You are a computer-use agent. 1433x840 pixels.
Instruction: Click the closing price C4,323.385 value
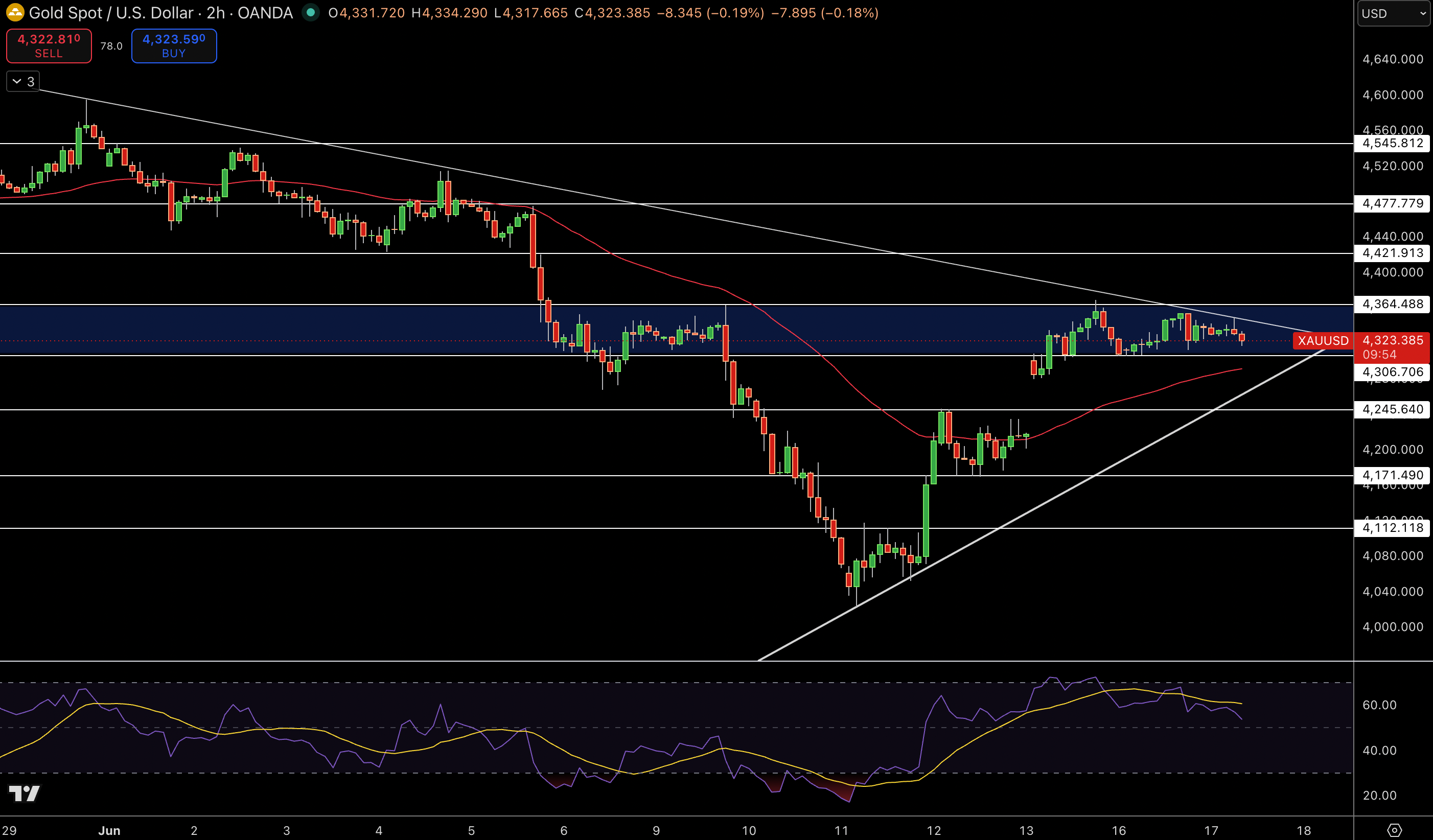(x=612, y=12)
